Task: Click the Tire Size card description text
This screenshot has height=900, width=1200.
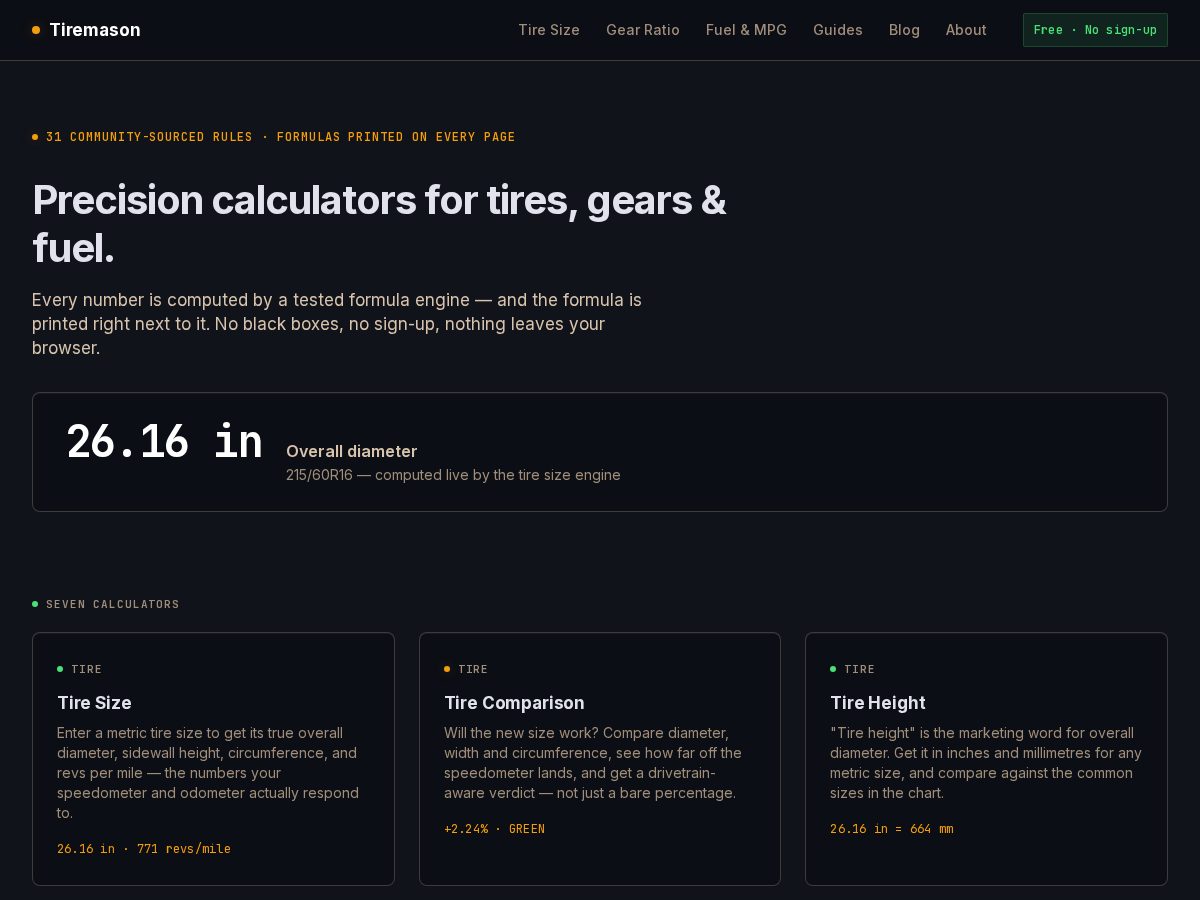Action: point(208,773)
